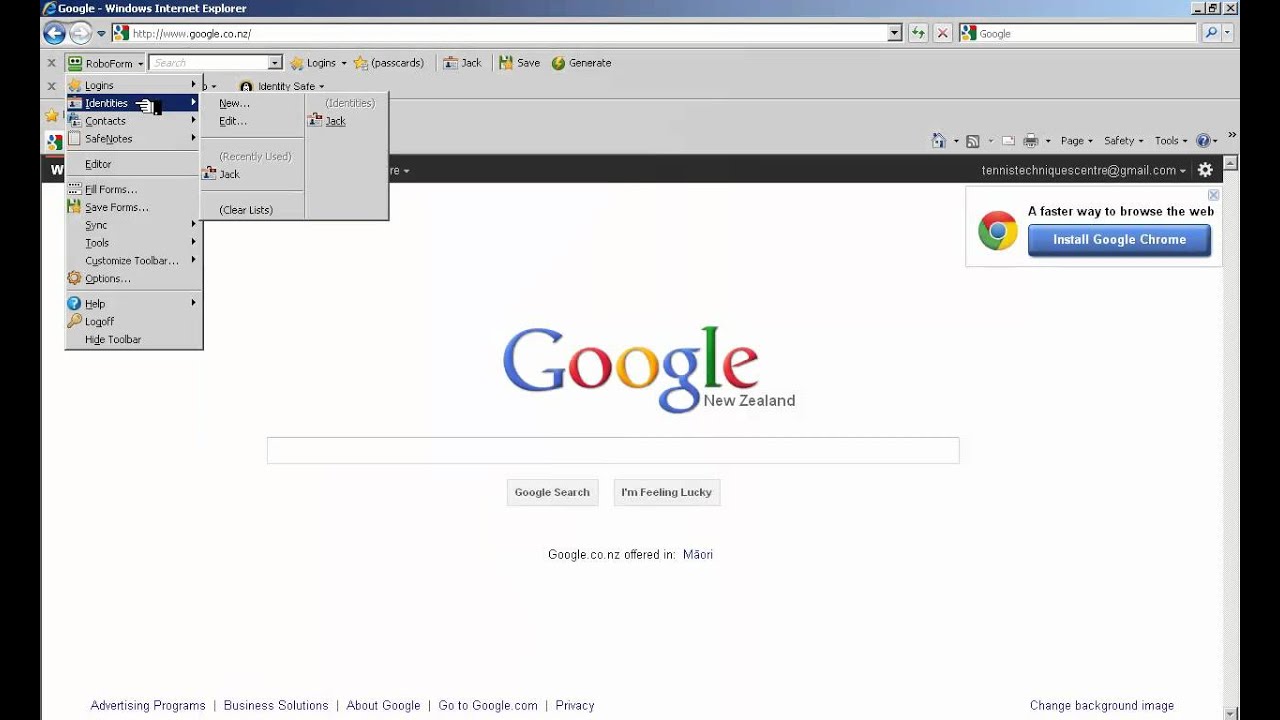Close the Identity Safe toolbar with its X
1280x720 pixels.
(x=51, y=86)
